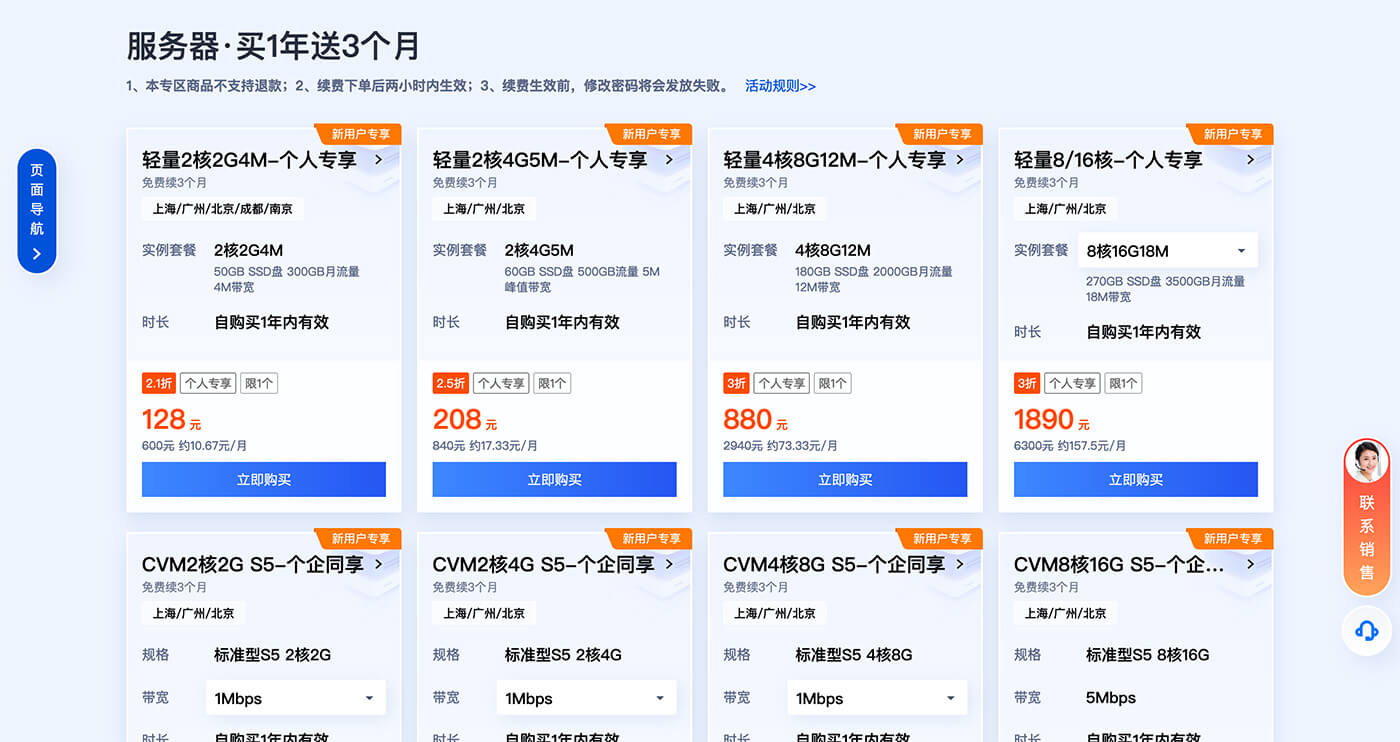Open arrow beside CVM4核8G S5-个企同享
Screen dimensions: 1400x742
[x=960, y=564]
